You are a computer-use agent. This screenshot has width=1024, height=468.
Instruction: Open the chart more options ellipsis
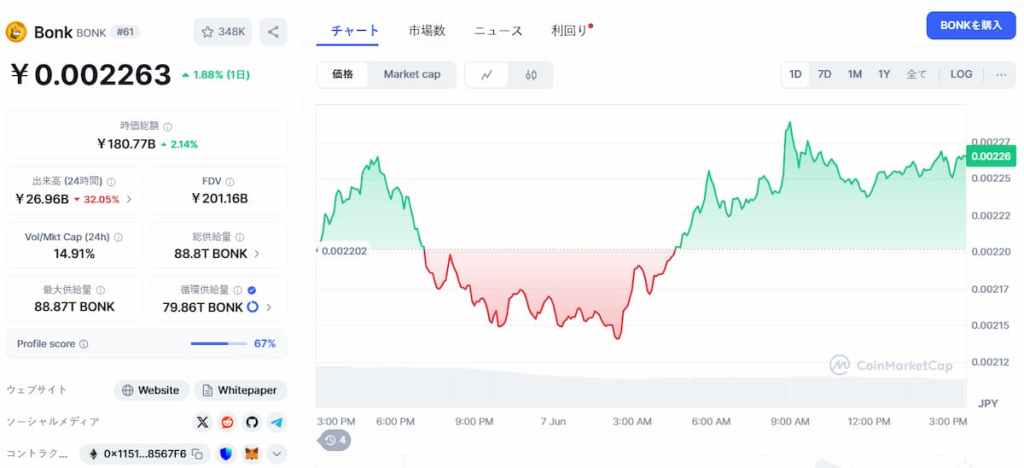click(x=1001, y=74)
